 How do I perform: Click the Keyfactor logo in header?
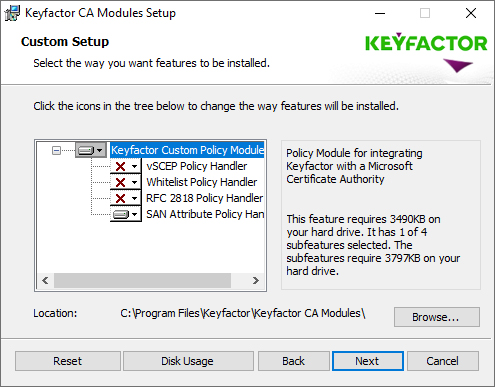[x=426, y=52]
